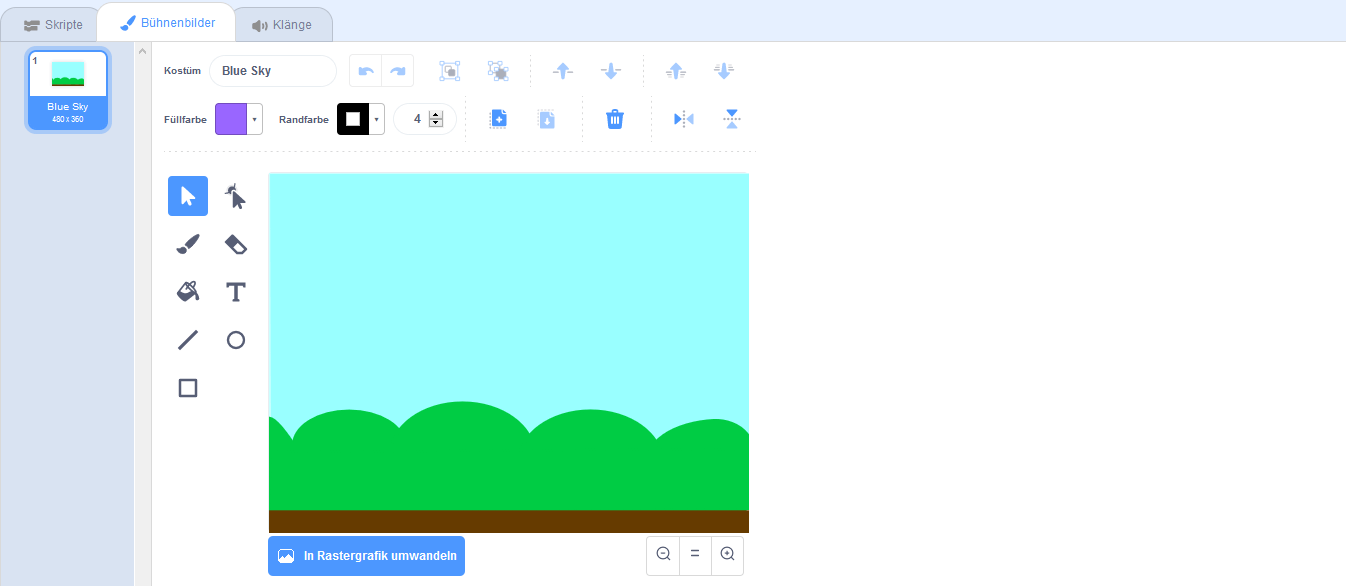
Task: Move selection backward one layer
Action: coord(611,71)
